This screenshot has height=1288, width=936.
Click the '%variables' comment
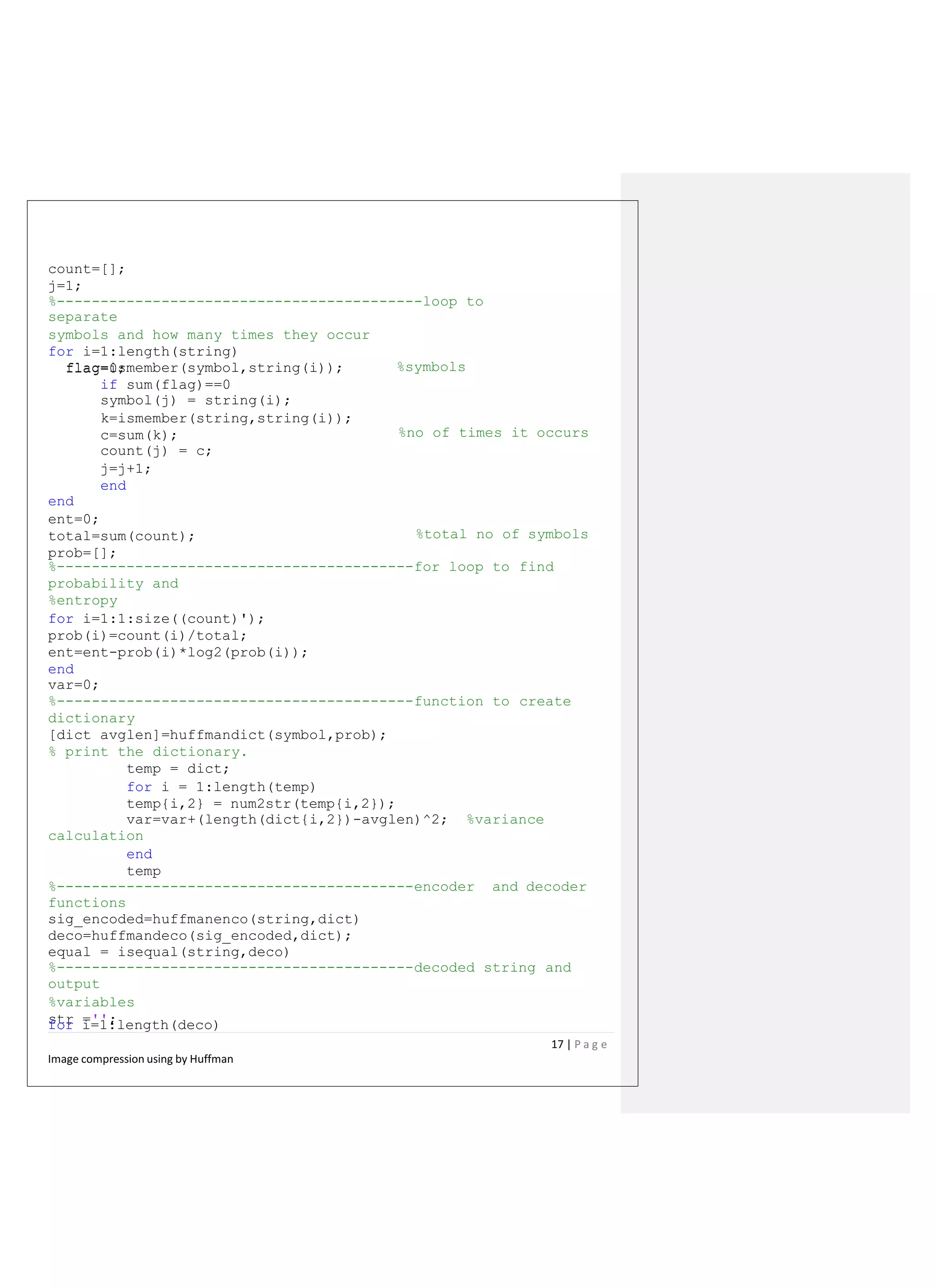91,1002
